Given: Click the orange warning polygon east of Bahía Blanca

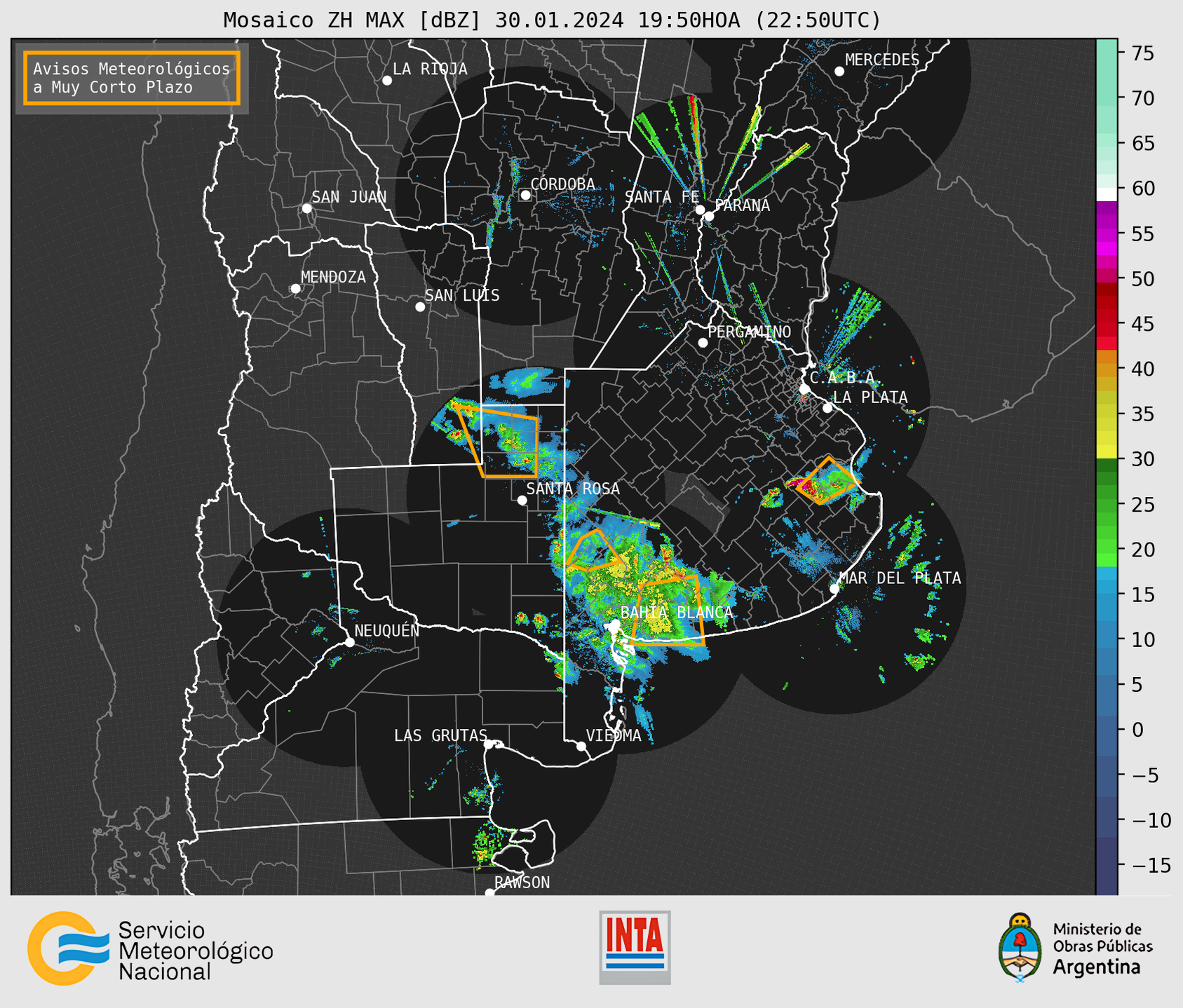Looking at the screenshot, I should point(668,611).
